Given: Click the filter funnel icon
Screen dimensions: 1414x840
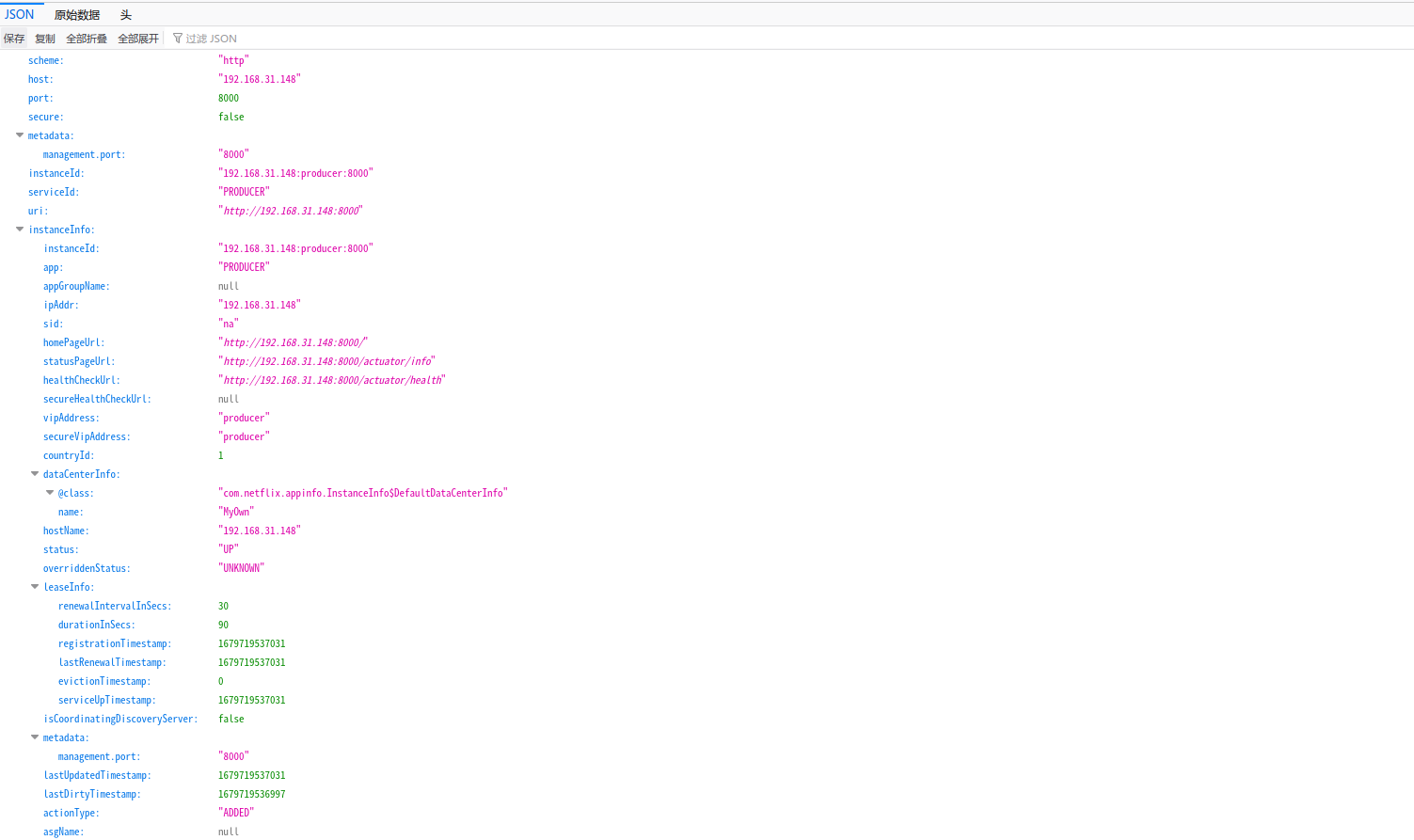Looking at the screenshot, I should 177,38.
